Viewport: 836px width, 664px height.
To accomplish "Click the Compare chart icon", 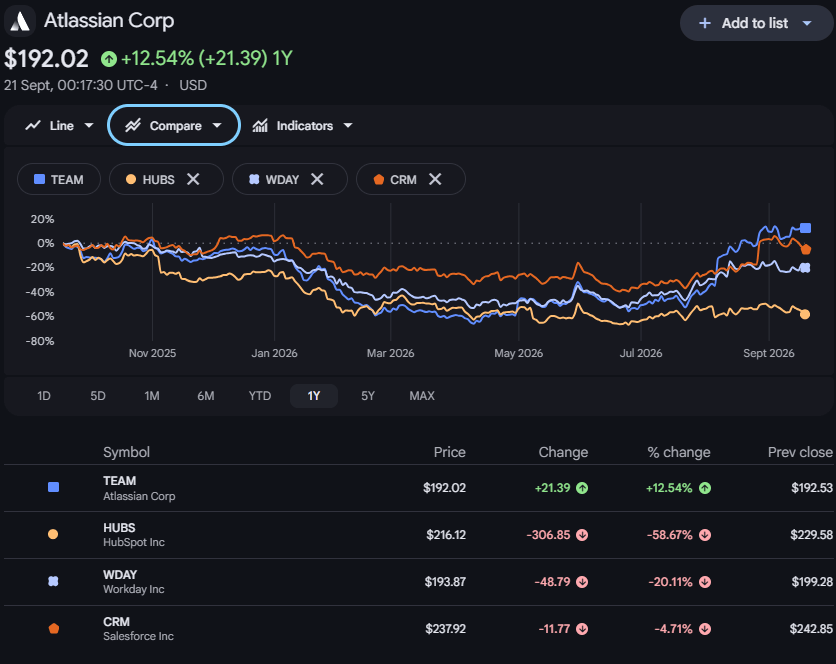I will point(133,125).
